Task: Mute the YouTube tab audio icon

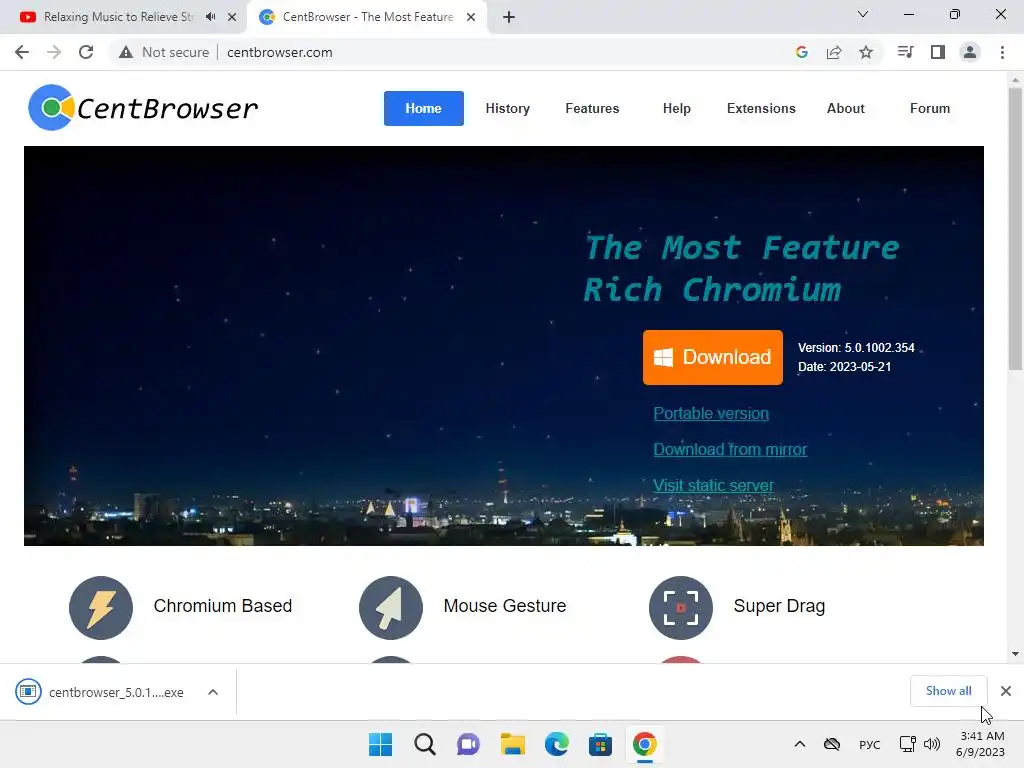Action: pos(210,17)
